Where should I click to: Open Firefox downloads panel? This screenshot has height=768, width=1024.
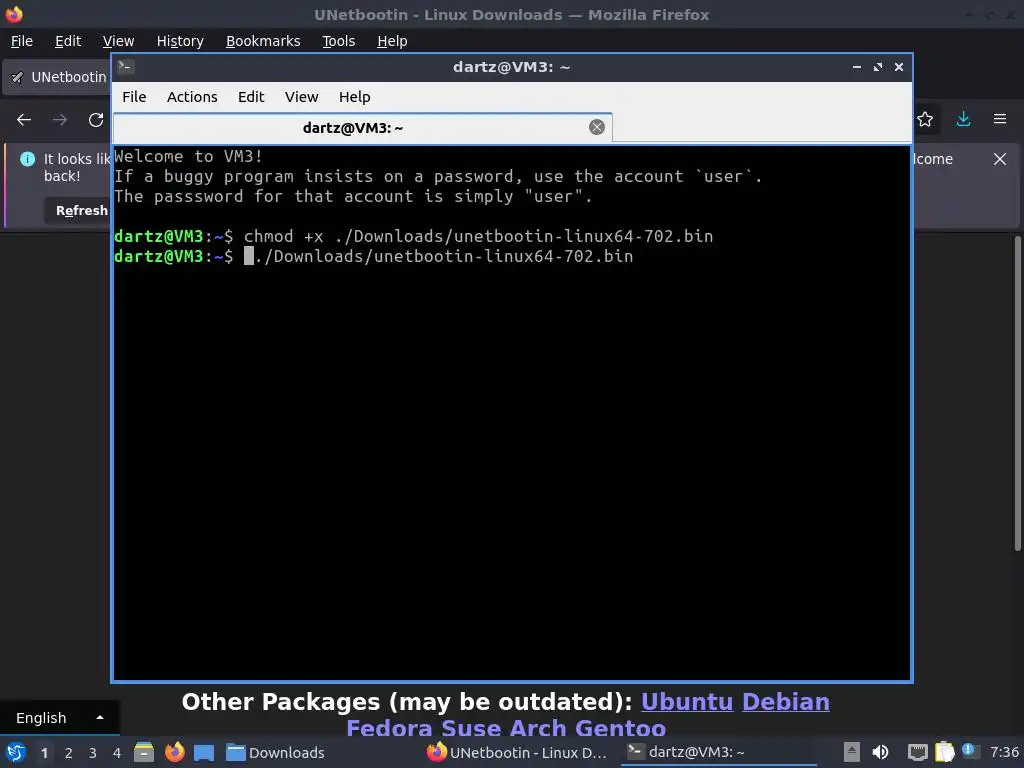point(963,119)
